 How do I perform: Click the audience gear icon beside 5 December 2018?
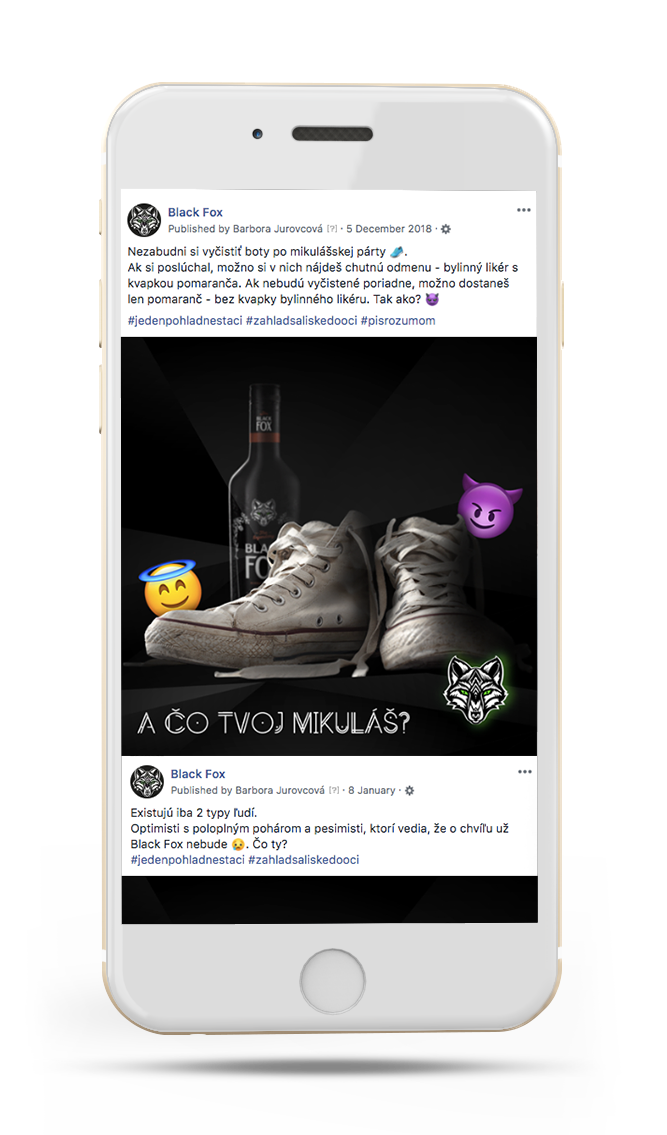446,229
